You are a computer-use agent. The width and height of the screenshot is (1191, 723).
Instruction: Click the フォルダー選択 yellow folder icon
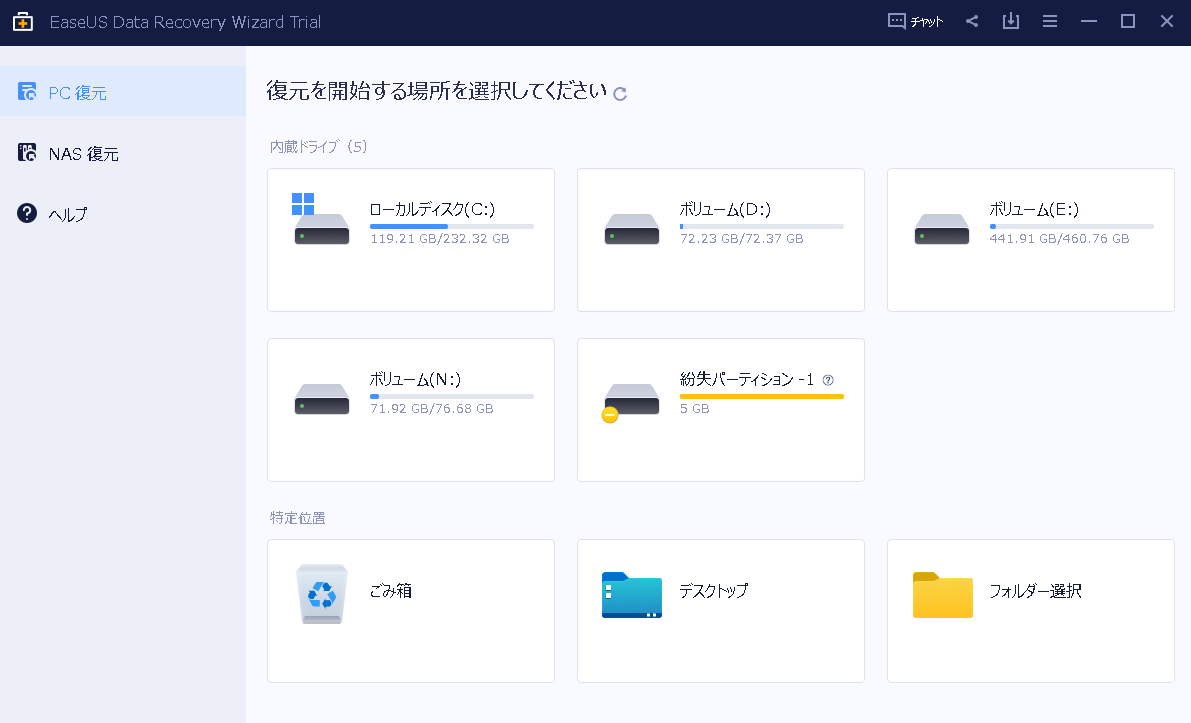[x=942, y=595]
